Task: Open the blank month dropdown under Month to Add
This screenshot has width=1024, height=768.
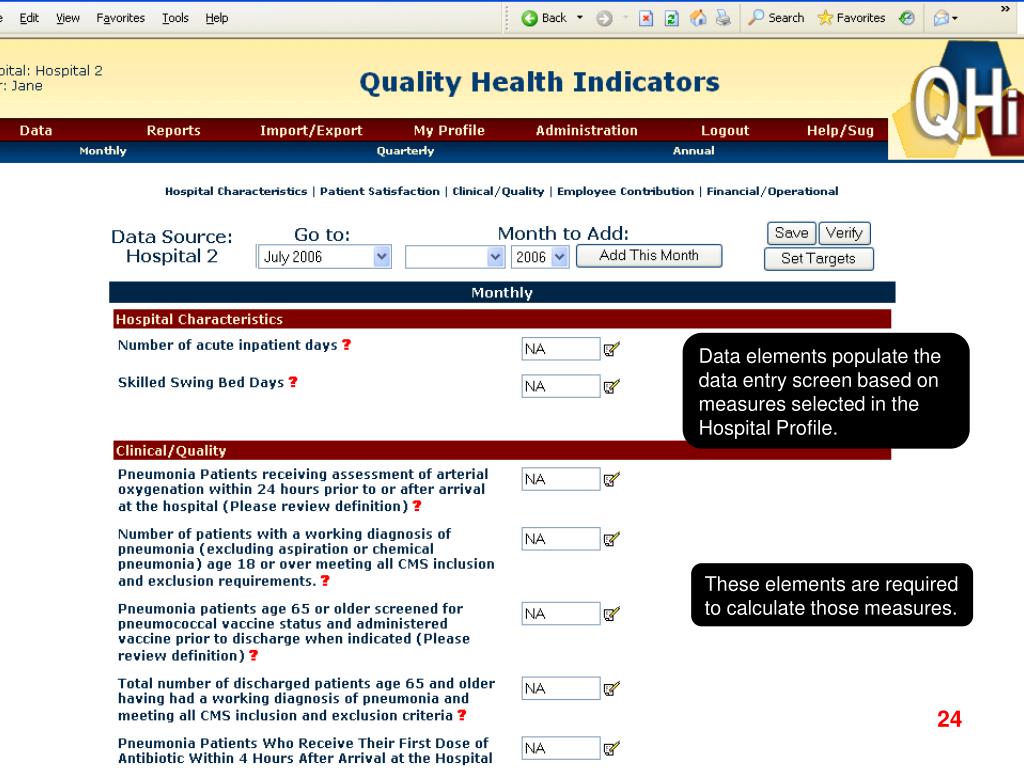Action: [x=455, y=257]
